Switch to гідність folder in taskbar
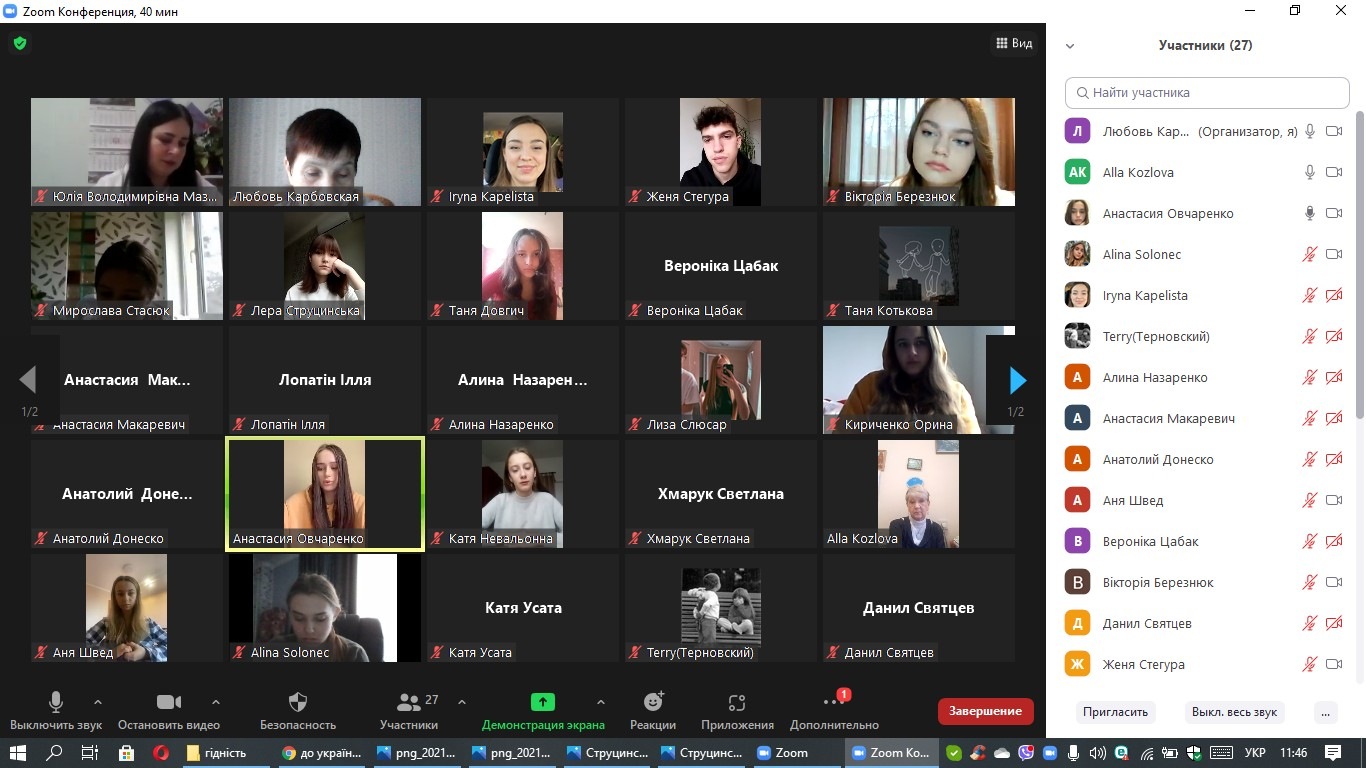This screenshot has width=1366, height=768. (217, 753)
